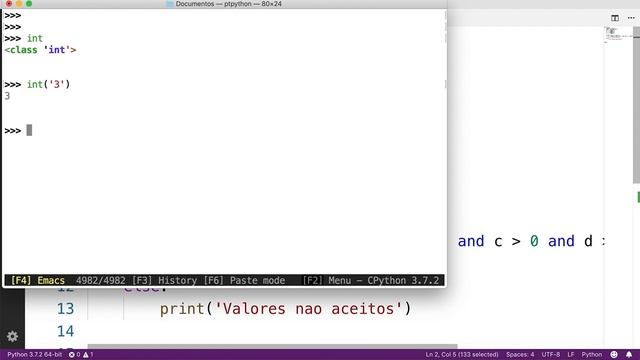Click the split editor icon in VS Code
The width and height of the screenshot is (640, 360).
pos(615,18)
